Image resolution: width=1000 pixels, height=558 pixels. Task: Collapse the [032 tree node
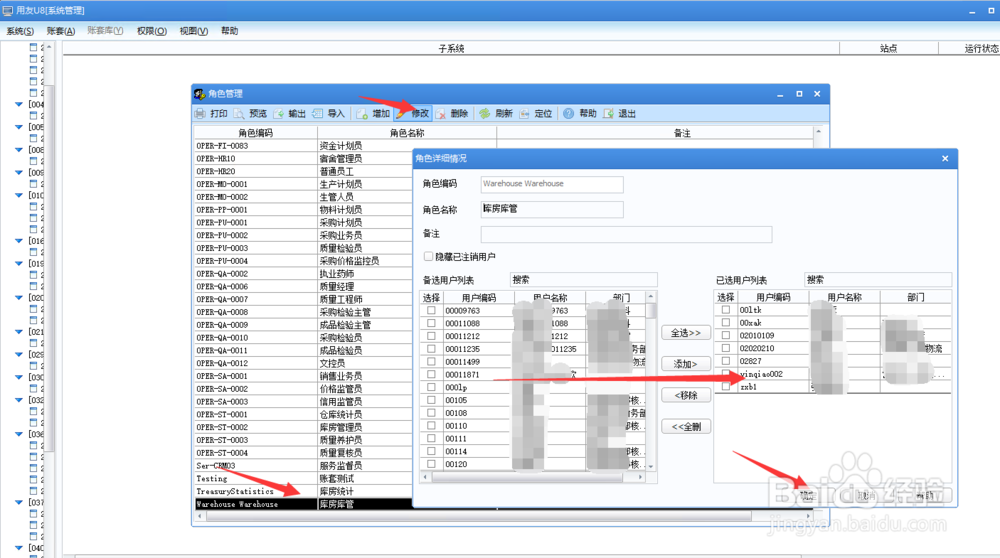tap(18, 400)
